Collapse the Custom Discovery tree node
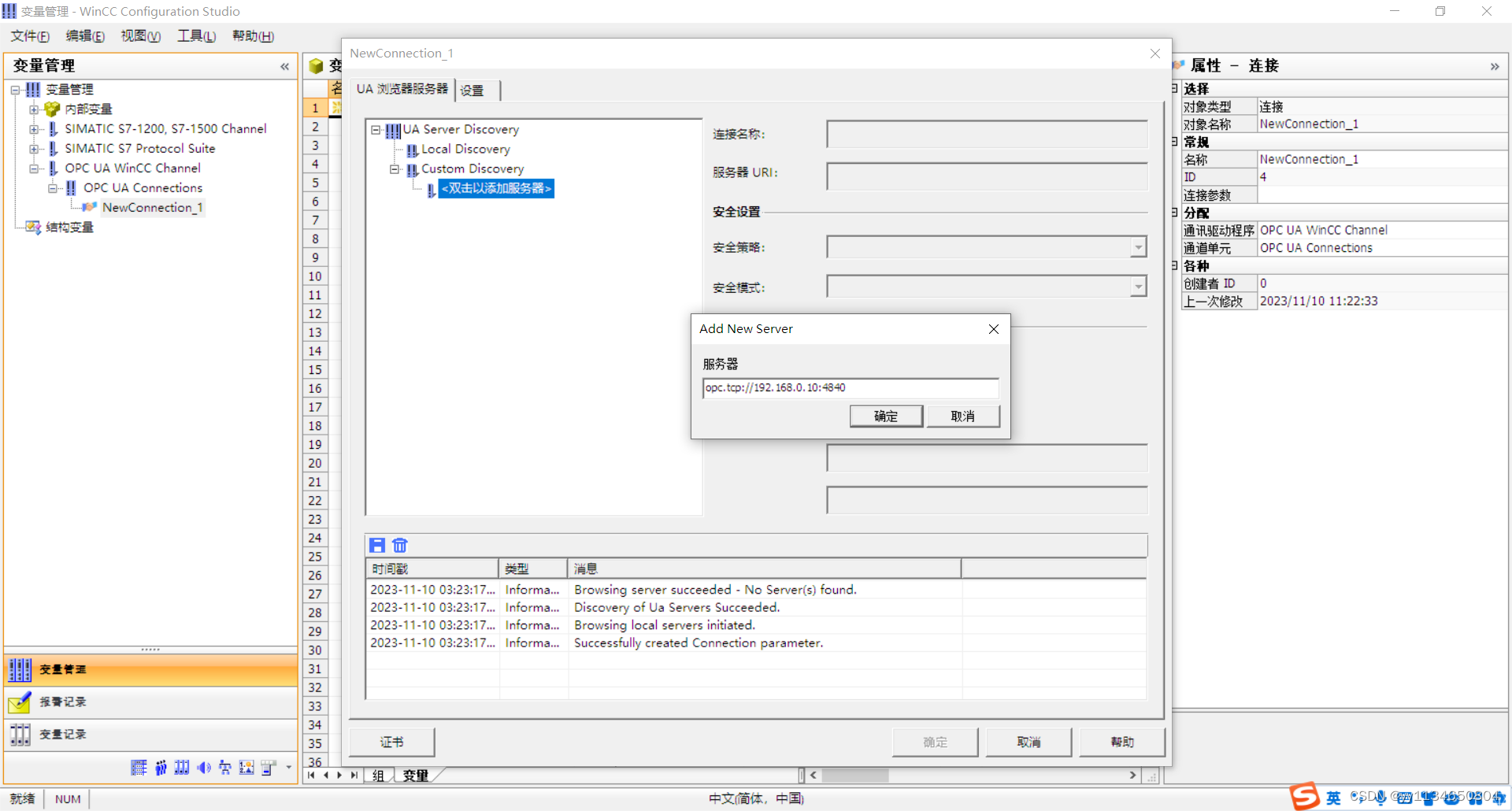The width and height of the screenshot is (1512, 811). (x=395, y=169)
